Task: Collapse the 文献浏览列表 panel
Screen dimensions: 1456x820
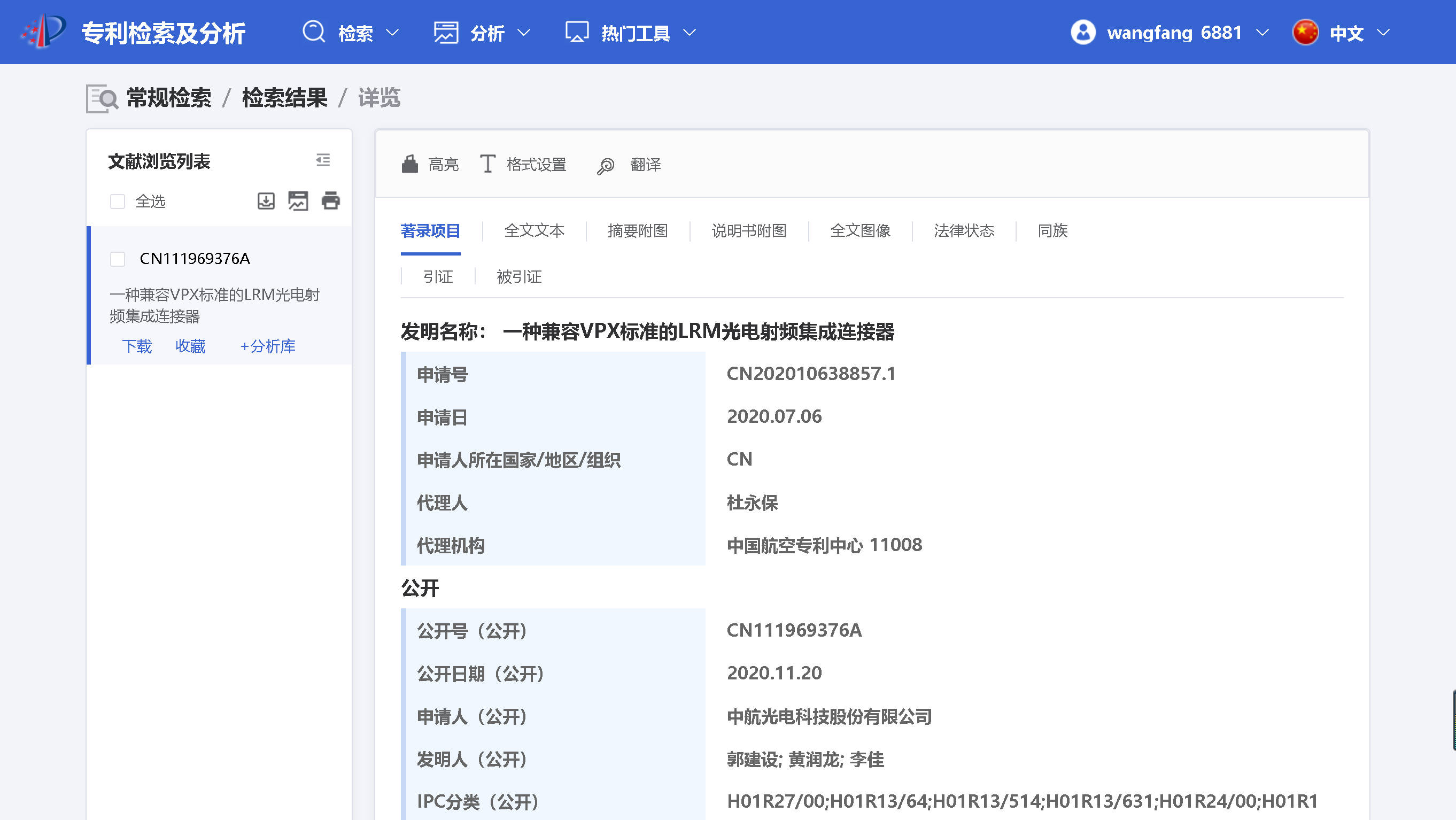Action: tap(323, 160)
